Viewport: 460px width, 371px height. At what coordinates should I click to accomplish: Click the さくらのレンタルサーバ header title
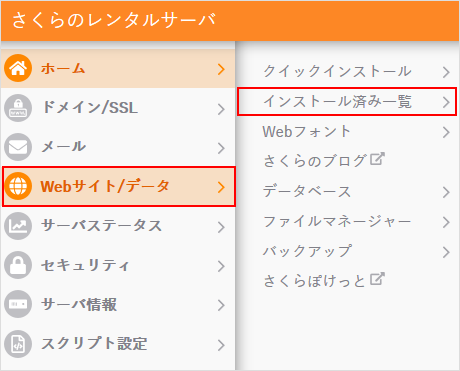114,20
